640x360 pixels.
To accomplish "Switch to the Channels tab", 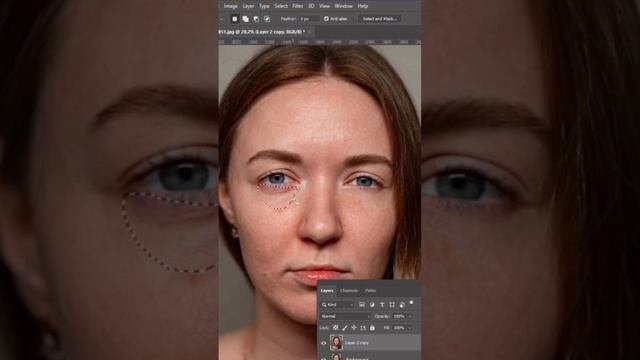I will pyautogui.click(x=349, y=291).
